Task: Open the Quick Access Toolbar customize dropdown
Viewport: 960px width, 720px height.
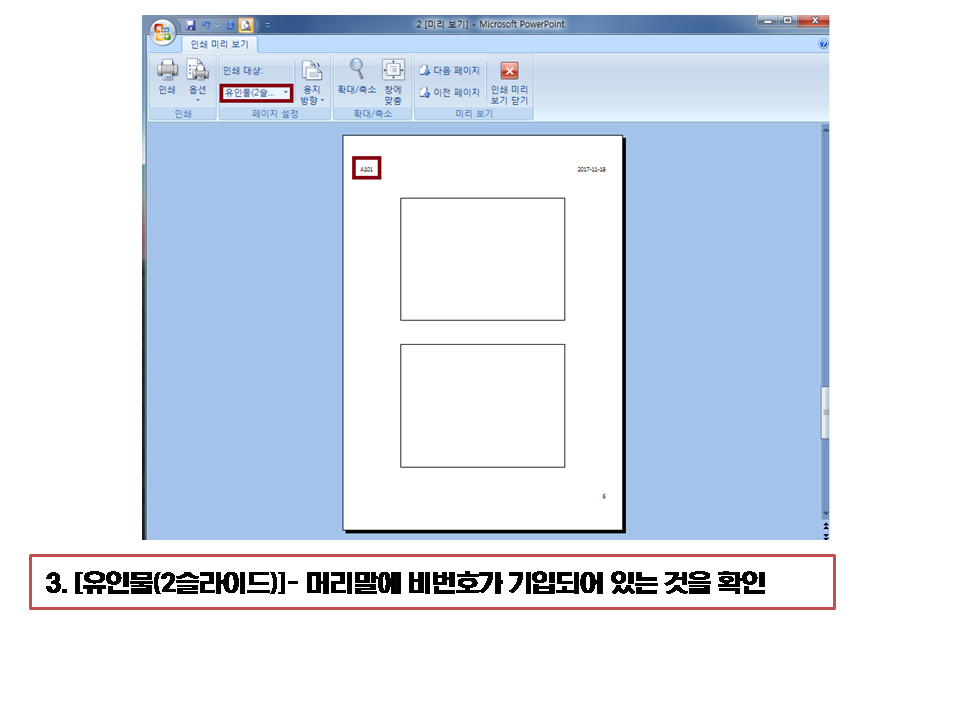Action: (x=265, y=23)
